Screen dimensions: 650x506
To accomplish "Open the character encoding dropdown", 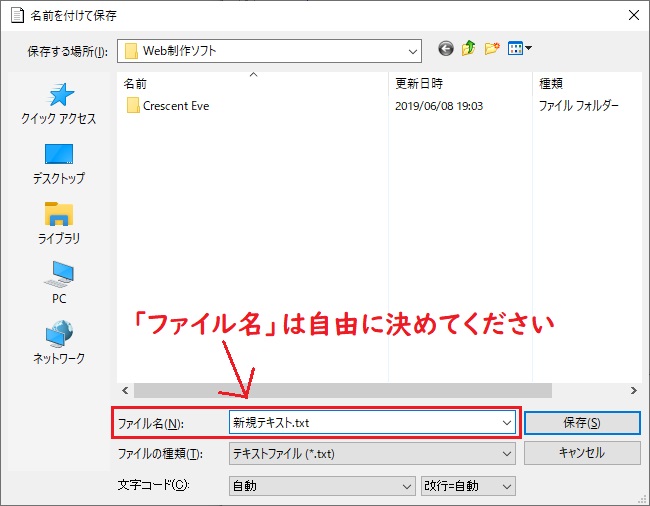I will click(x=406, y=486).
